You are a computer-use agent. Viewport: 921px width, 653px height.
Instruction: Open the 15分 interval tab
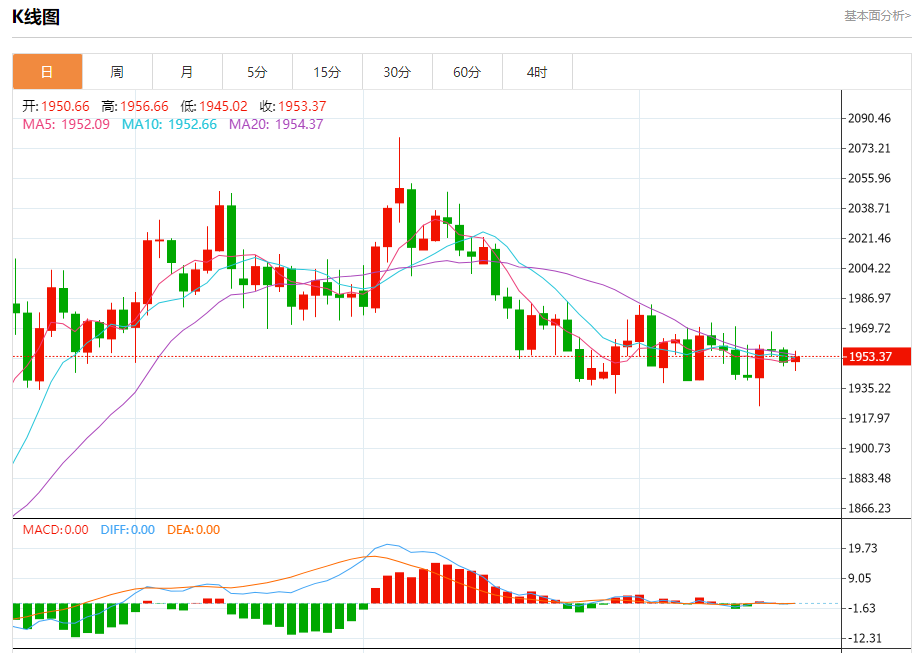click(327, 72)
